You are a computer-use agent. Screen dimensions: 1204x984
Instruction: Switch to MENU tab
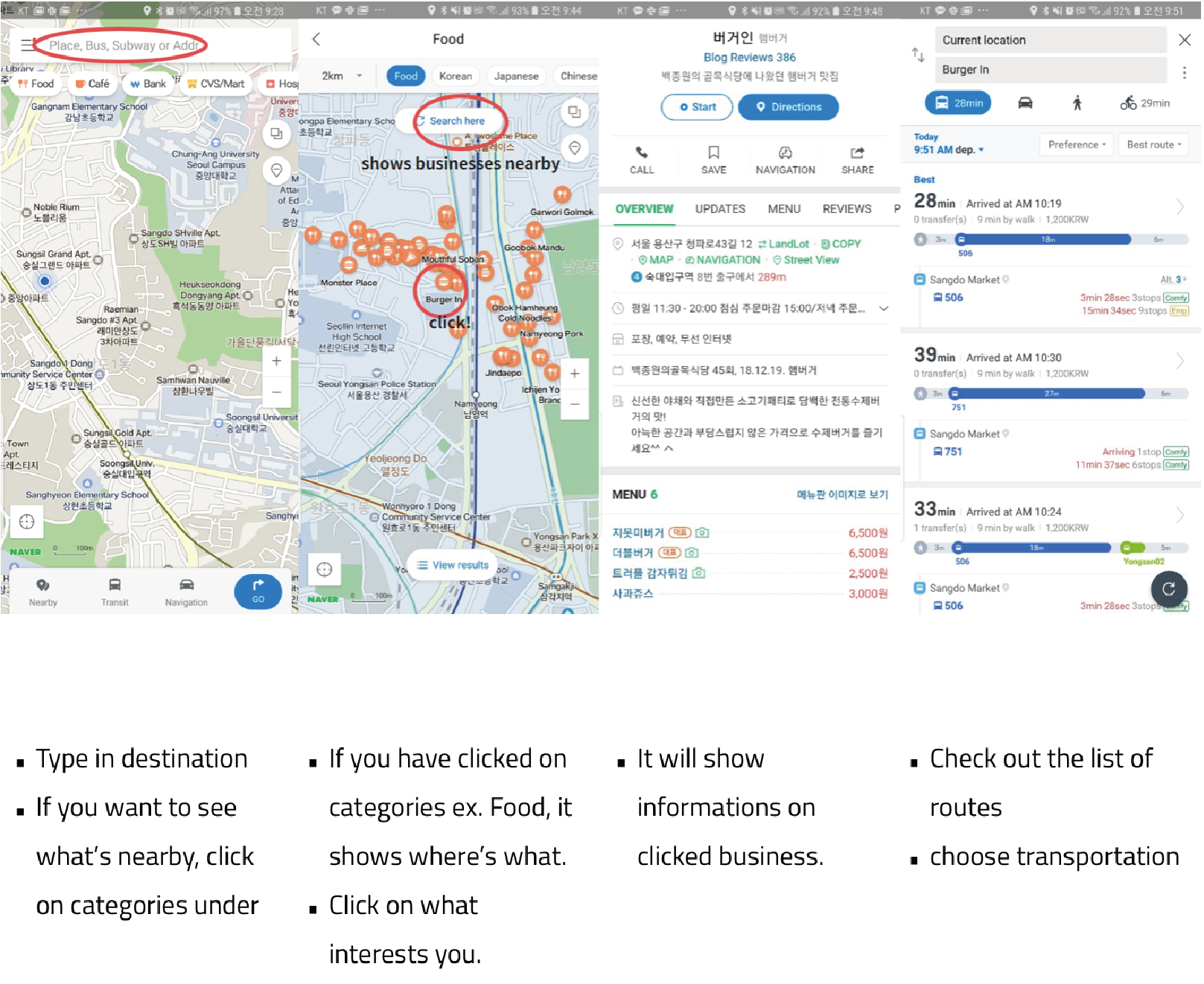[x=784, y=209]
